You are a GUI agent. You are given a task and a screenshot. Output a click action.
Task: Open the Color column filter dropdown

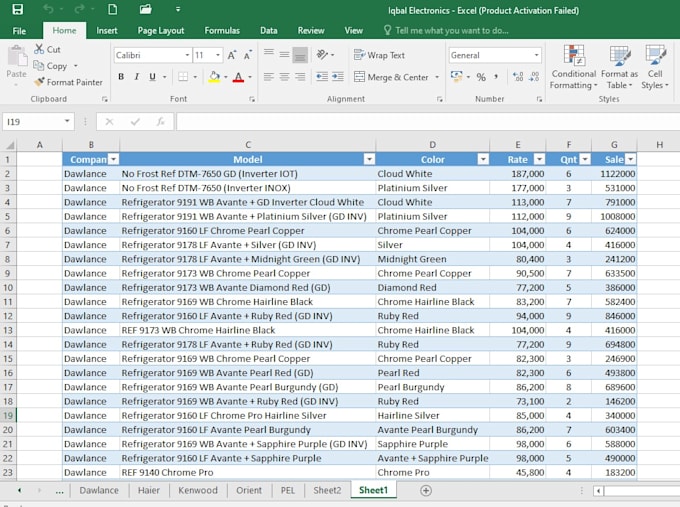tap(483, 160)
